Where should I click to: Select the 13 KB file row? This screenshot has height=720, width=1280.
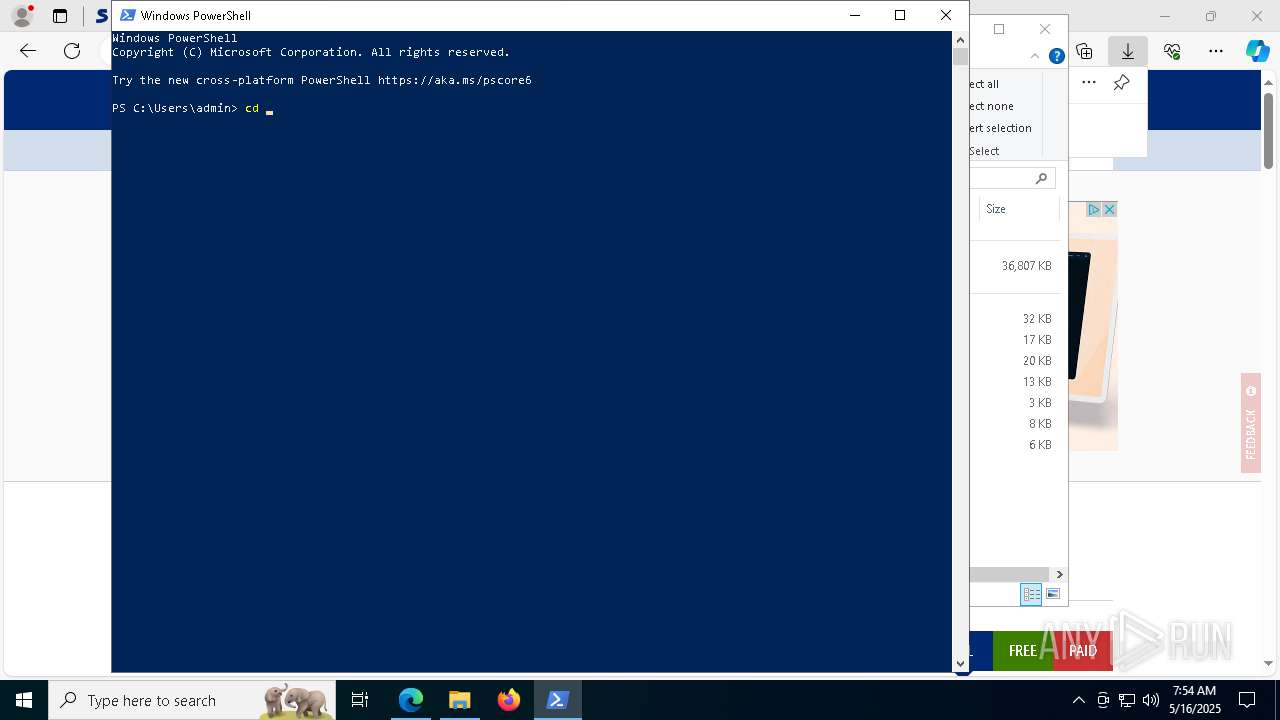pos(1013,382)
